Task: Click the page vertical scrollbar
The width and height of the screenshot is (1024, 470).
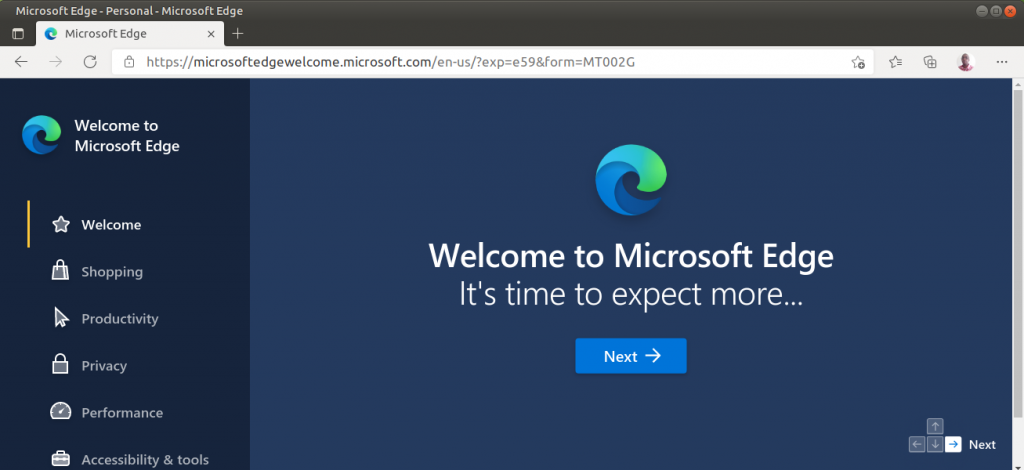Action: [x=1017, y=253]
